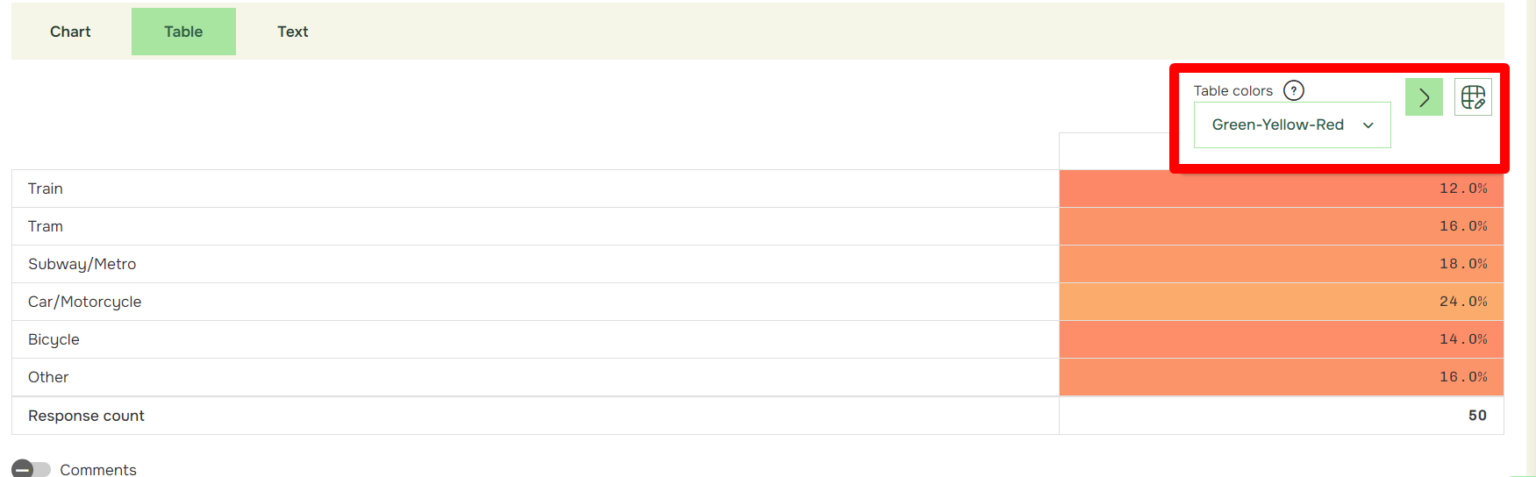This screenshot has height=477, width=1536.
Task: Toggle the Comments switch
Action: tap(31, 469)
